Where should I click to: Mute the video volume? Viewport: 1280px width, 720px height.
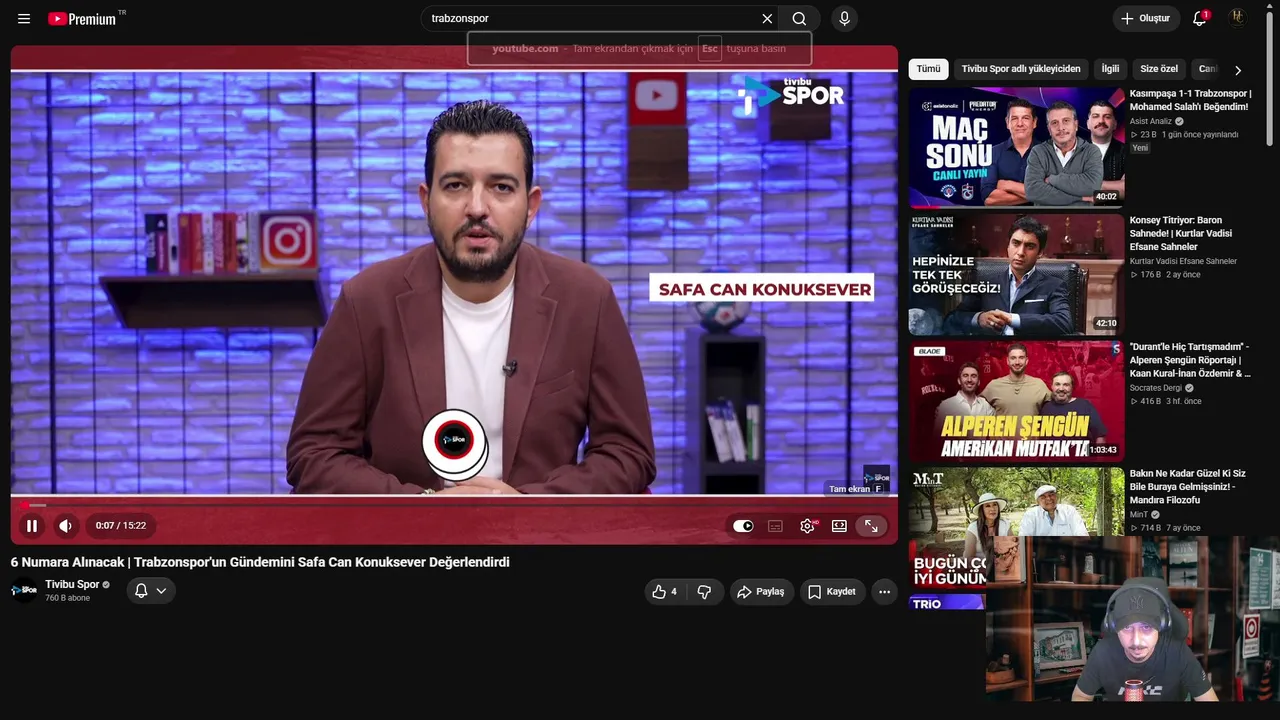[65, 526]
